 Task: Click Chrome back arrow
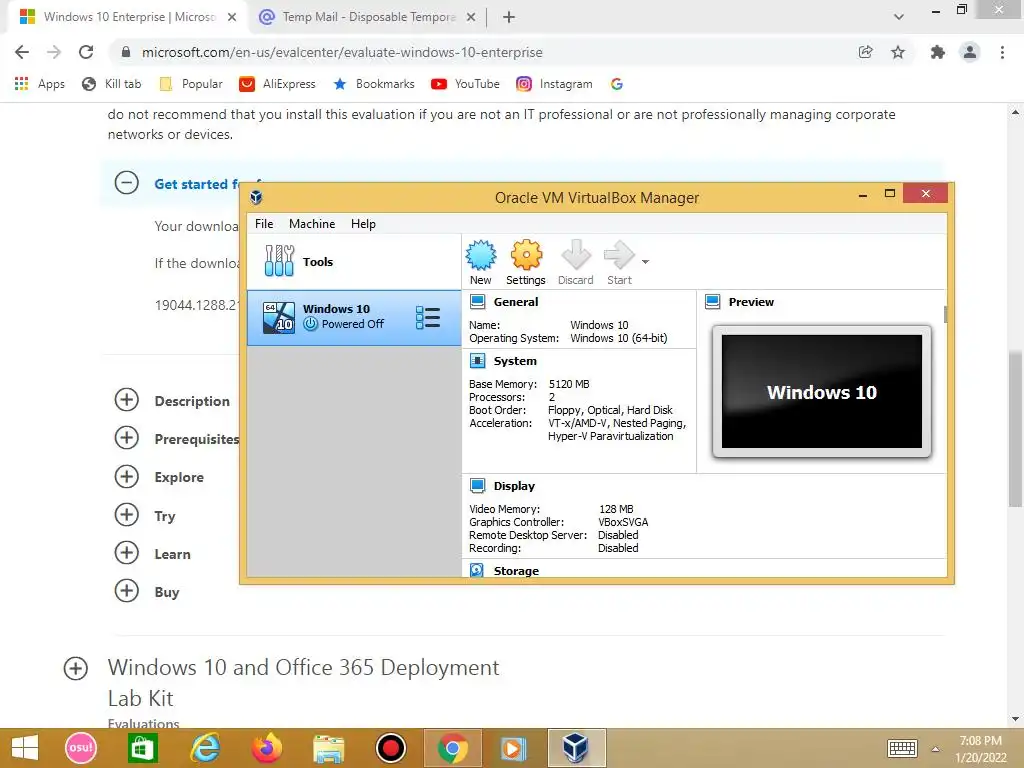point(22,52)
